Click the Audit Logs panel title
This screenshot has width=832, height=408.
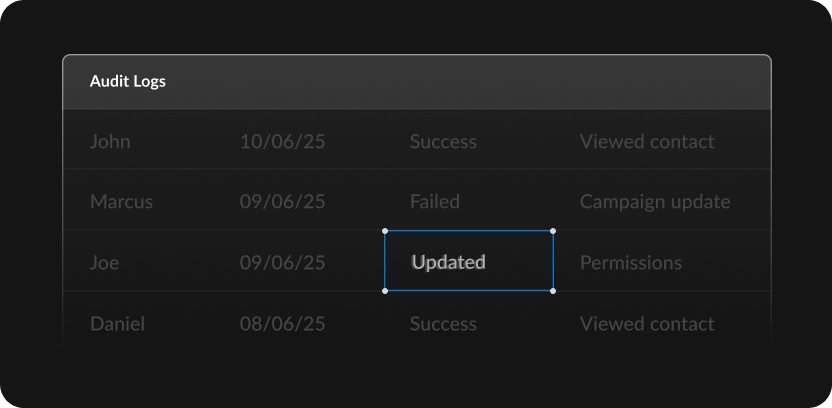[128, 82]
